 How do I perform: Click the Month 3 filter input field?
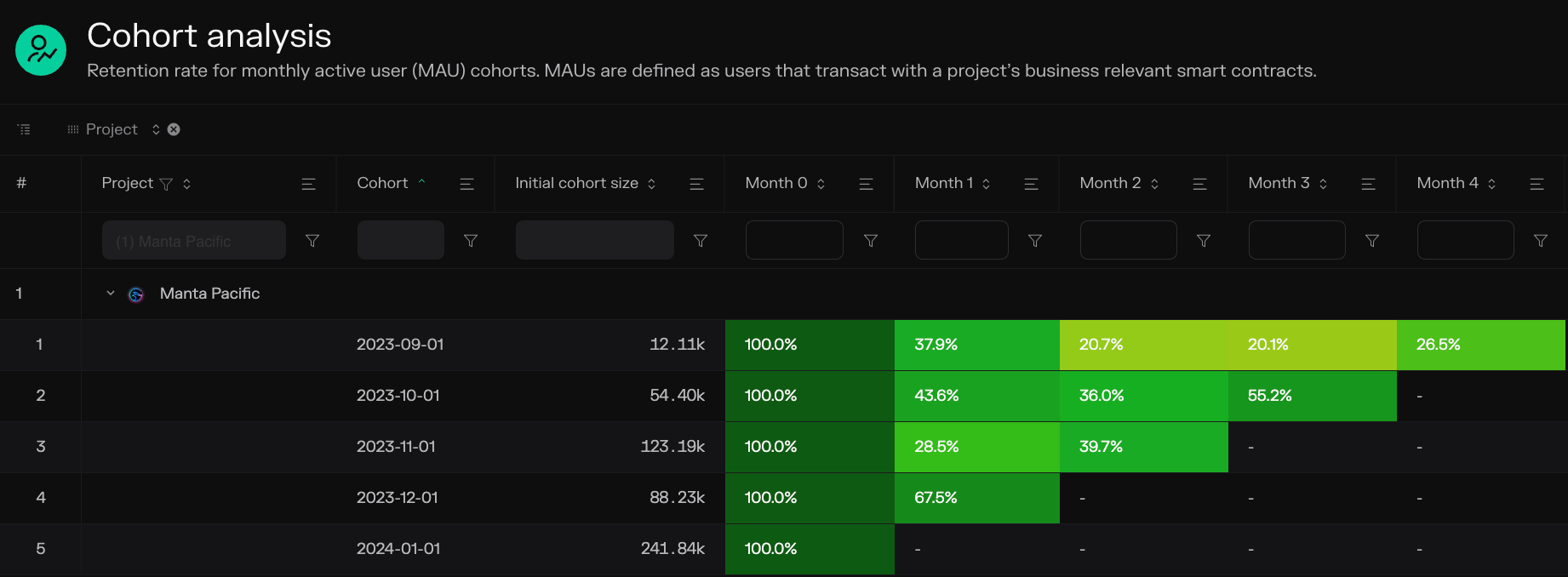pyautogui.click(x=1296, y=240)
